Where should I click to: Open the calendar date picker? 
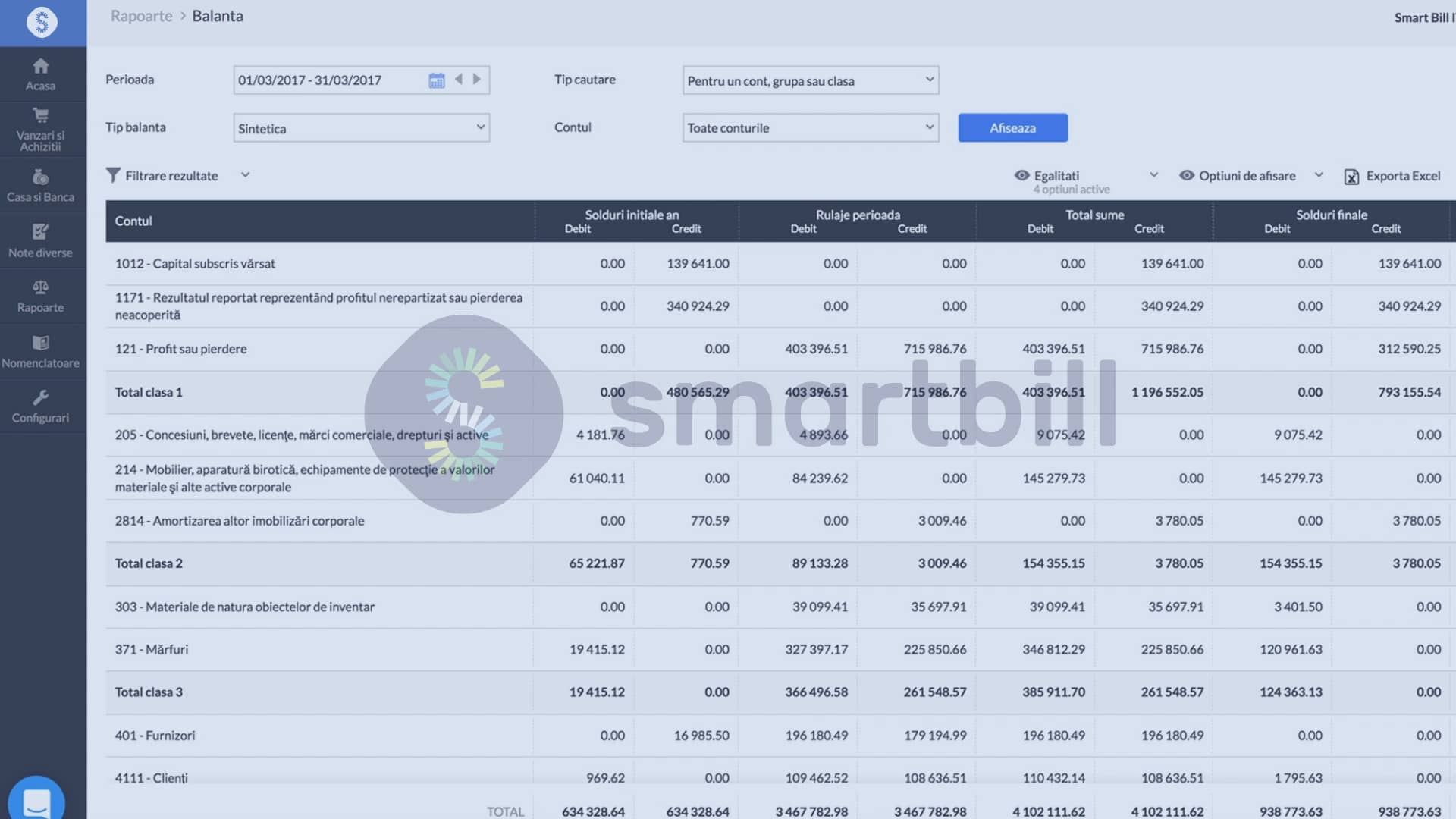coord(436,80)
